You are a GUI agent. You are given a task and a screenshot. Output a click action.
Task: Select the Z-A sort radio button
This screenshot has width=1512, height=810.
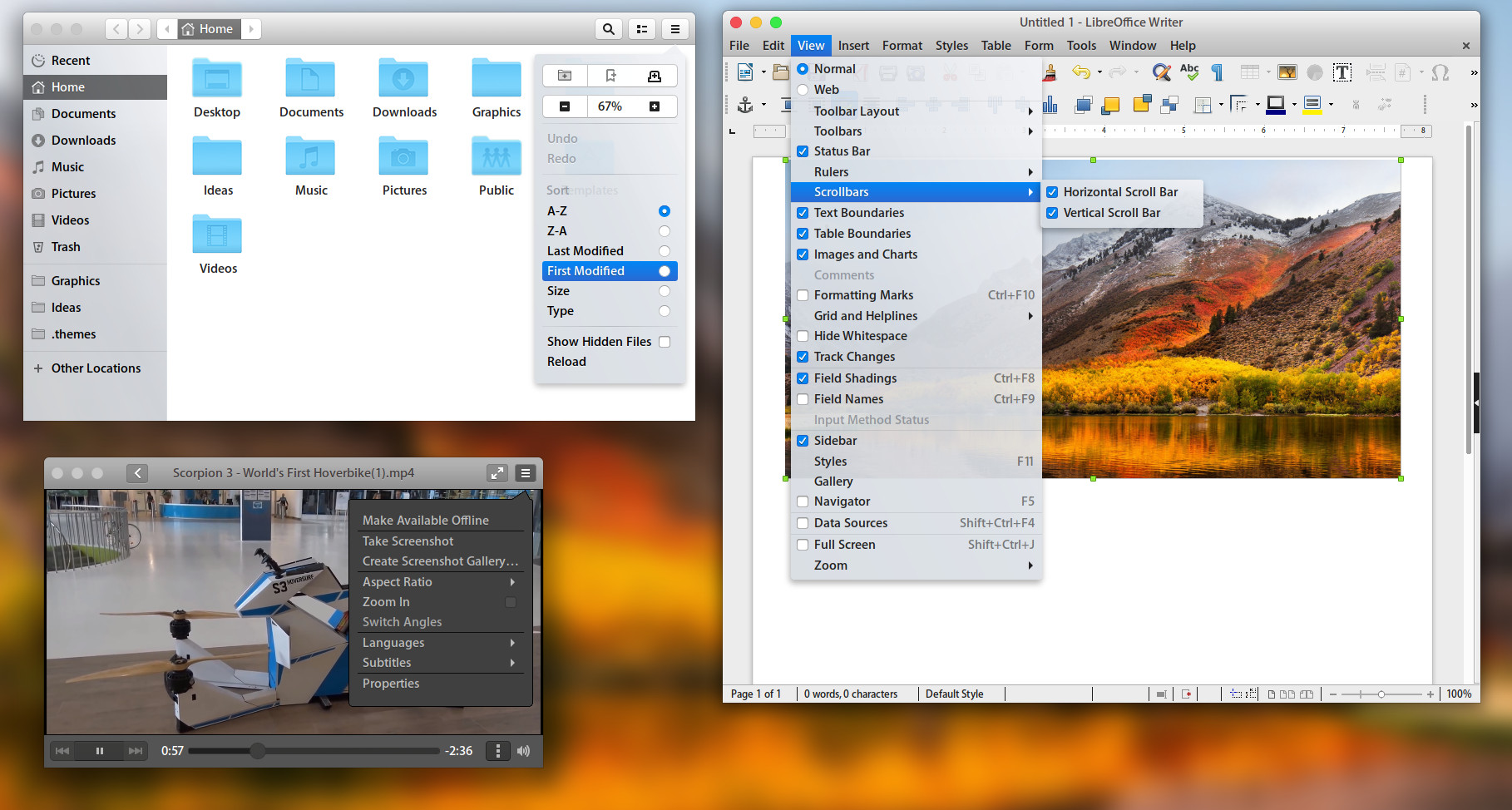665,231
